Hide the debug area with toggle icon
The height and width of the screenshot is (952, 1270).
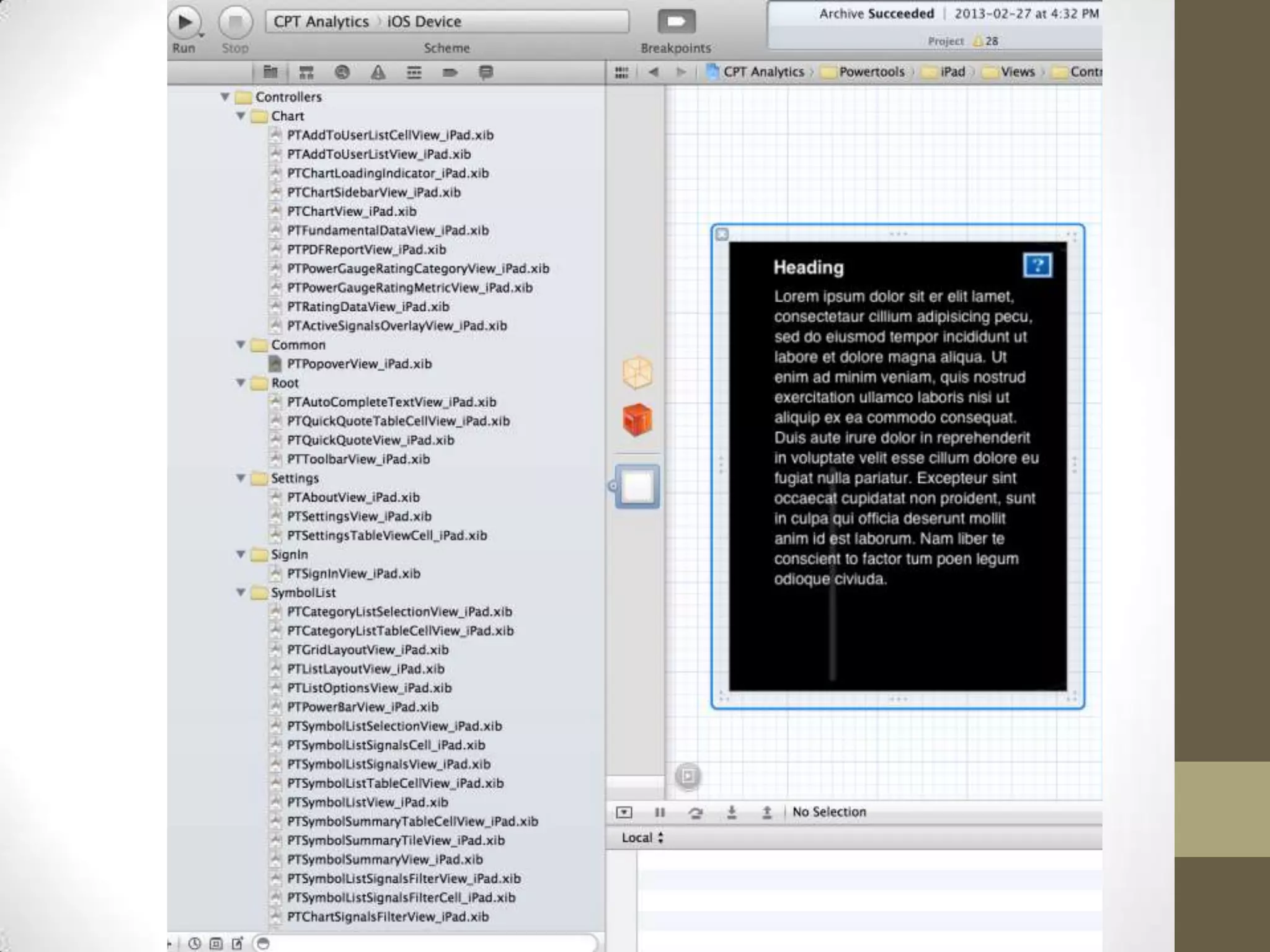point(624,812)
